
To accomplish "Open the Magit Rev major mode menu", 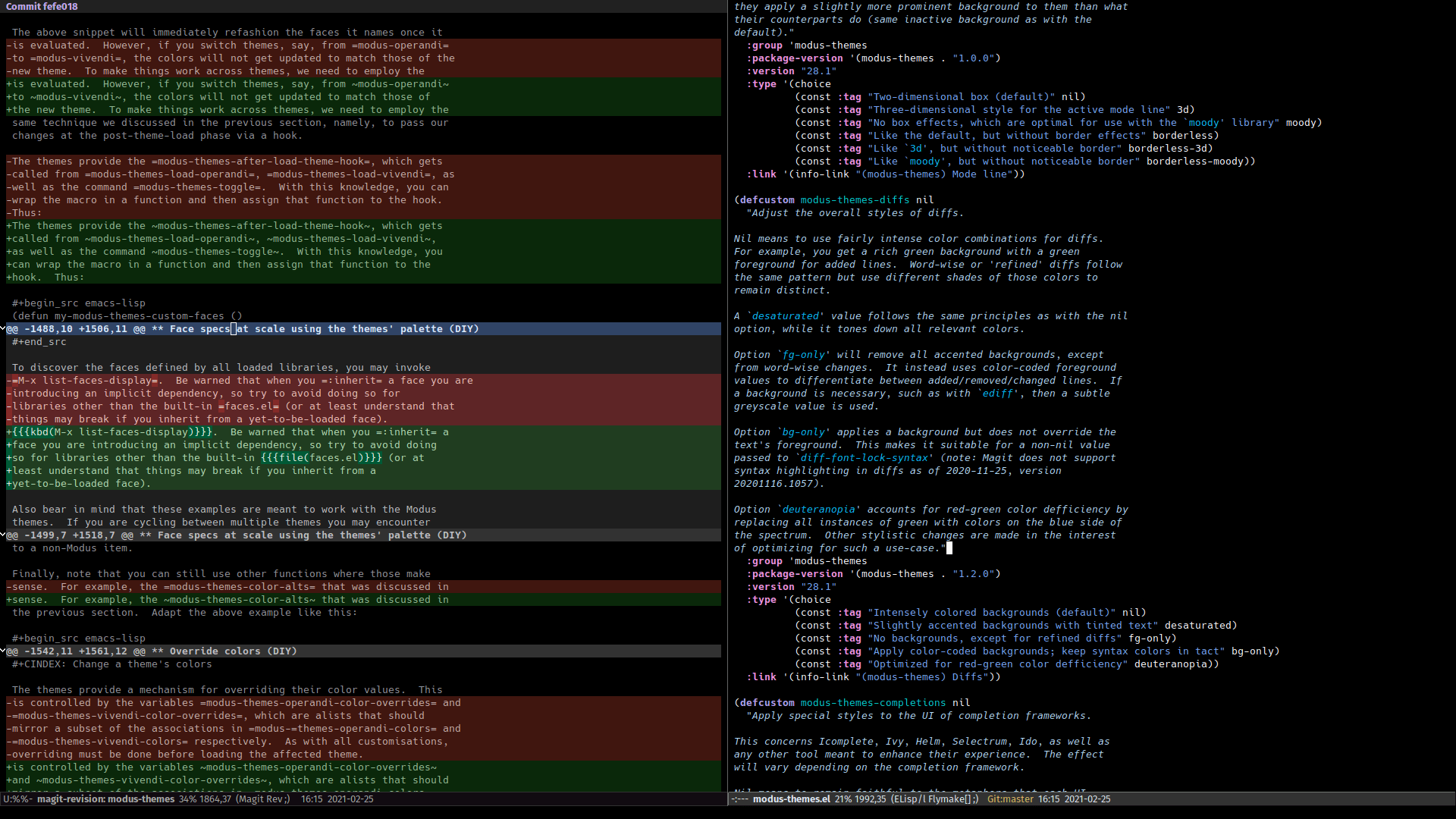I will [x=261, y=799].
